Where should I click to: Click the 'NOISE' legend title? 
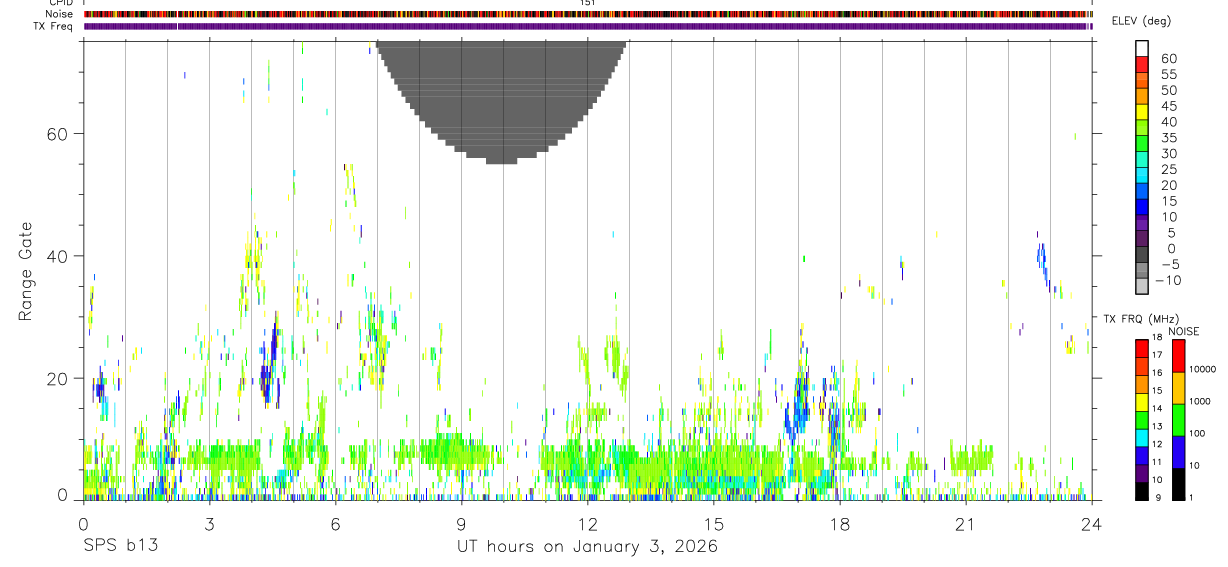[1183, 331]
